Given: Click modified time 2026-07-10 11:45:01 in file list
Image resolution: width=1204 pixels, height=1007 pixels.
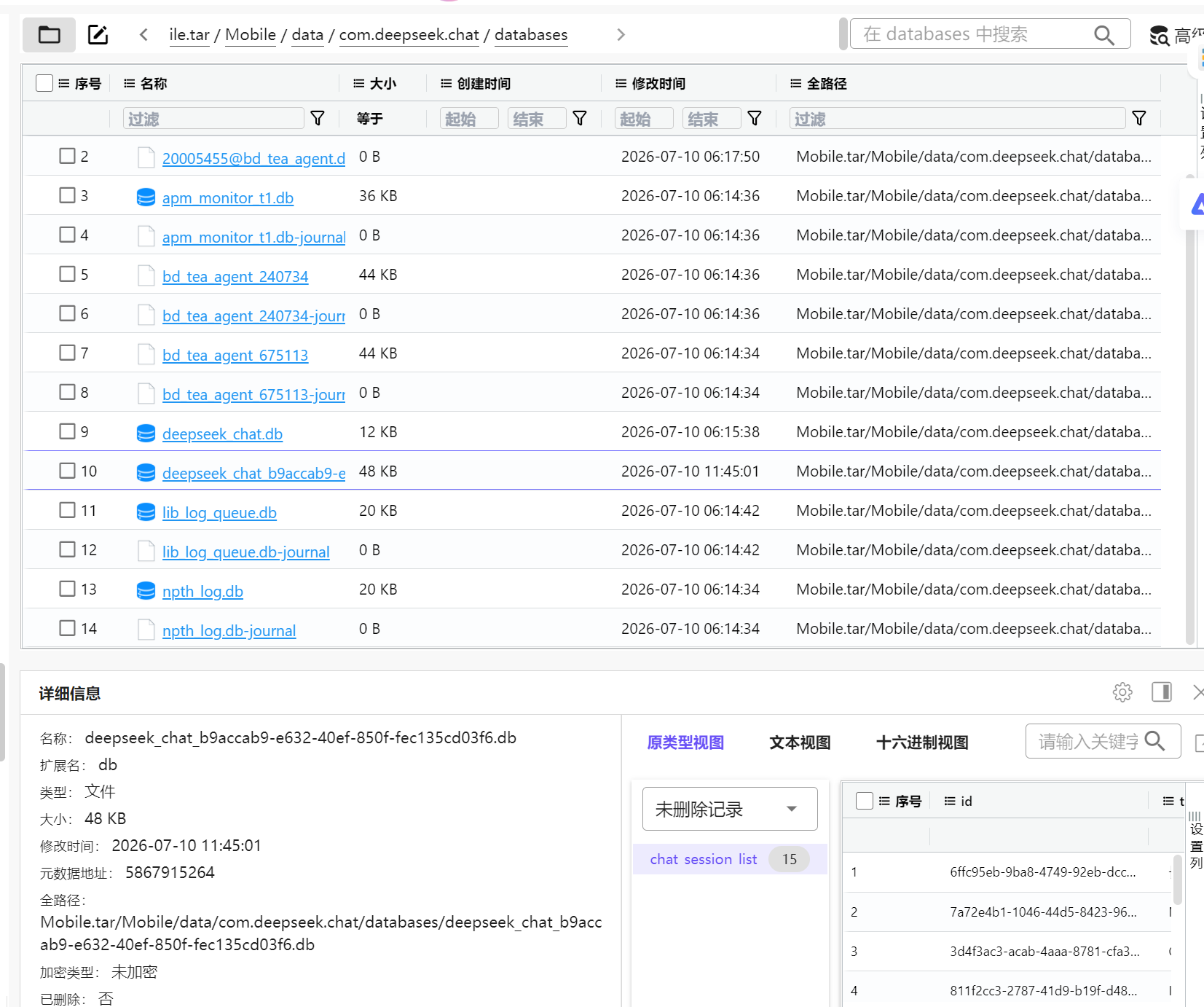Looking at the screenshot, I should [690, 471].
